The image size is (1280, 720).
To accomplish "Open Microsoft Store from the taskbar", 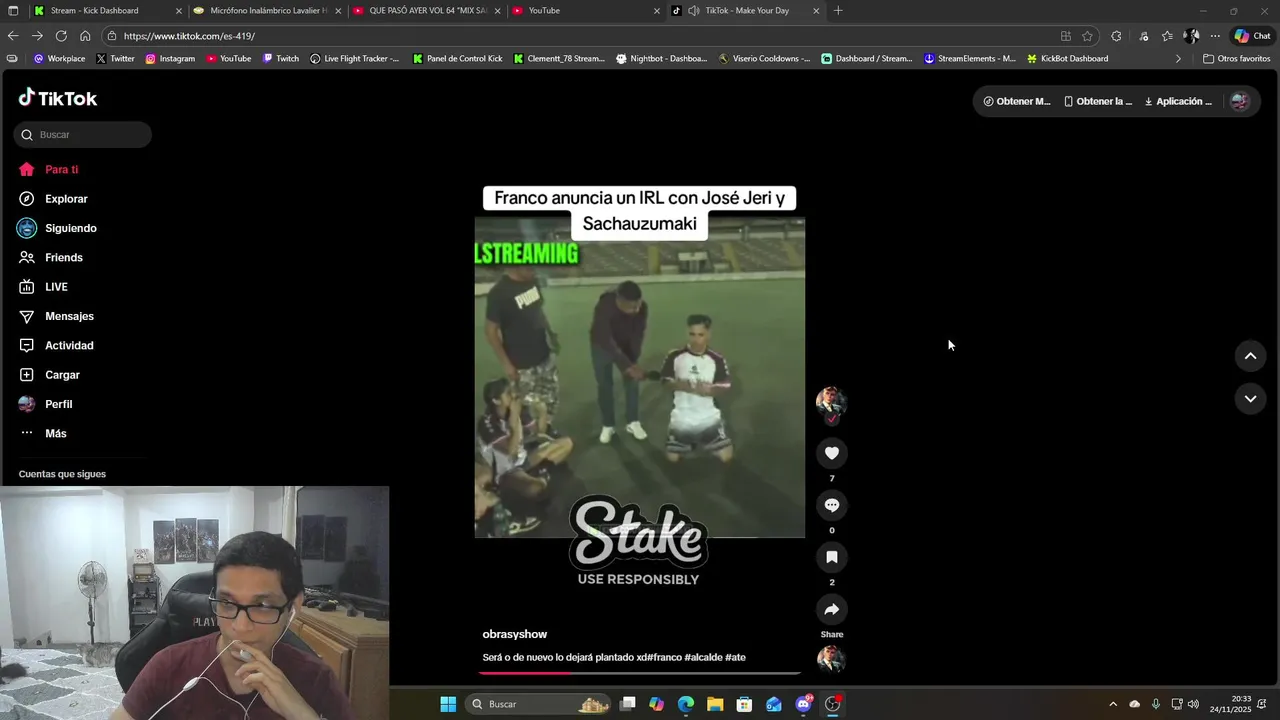I will click(744, 704).
